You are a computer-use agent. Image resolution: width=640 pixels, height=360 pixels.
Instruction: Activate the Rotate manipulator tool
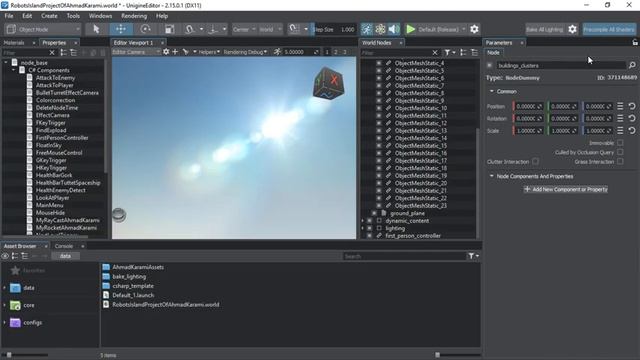pyautogui.click(x=145, y=29)
